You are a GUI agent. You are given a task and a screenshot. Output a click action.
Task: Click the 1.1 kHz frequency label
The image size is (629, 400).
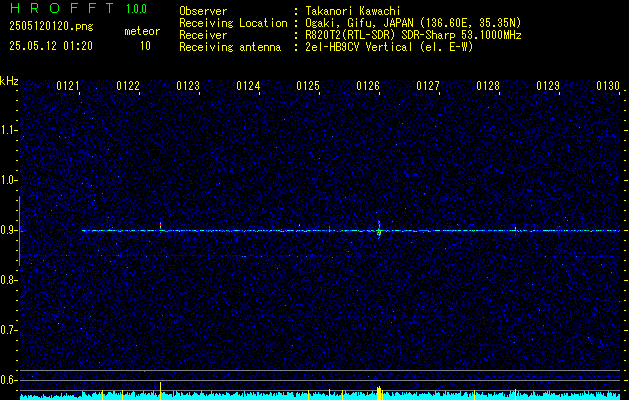(x=8, y=130)
